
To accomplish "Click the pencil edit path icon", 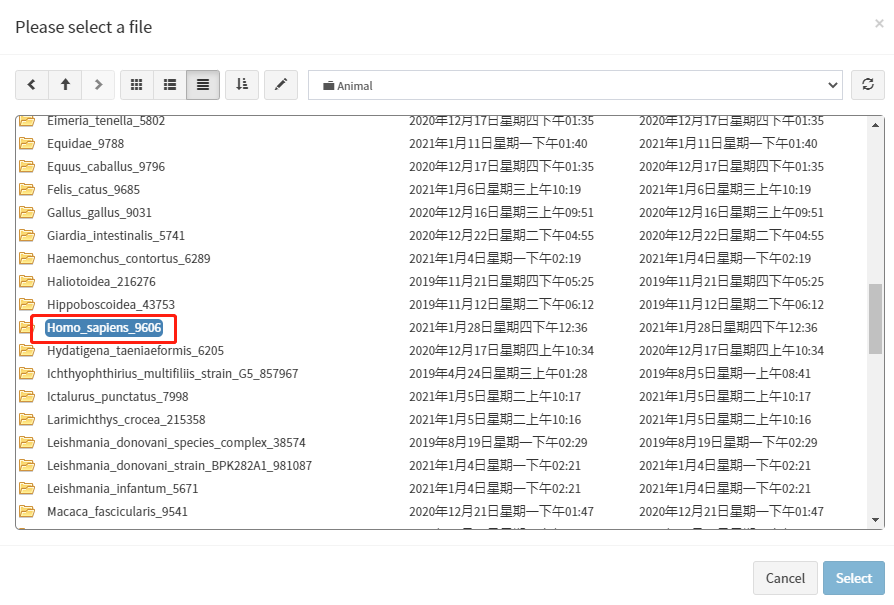I will (x=281, y=85).
